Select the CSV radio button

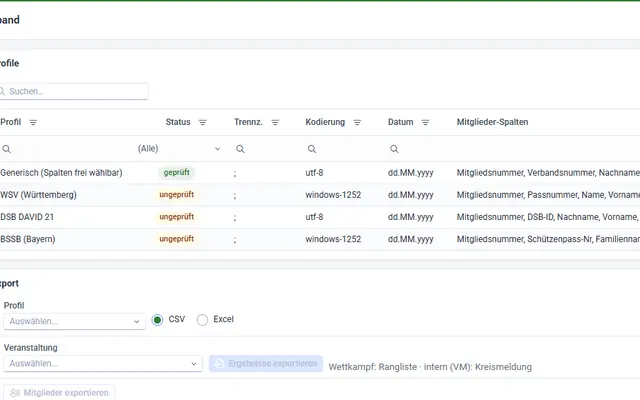[157, 320]
